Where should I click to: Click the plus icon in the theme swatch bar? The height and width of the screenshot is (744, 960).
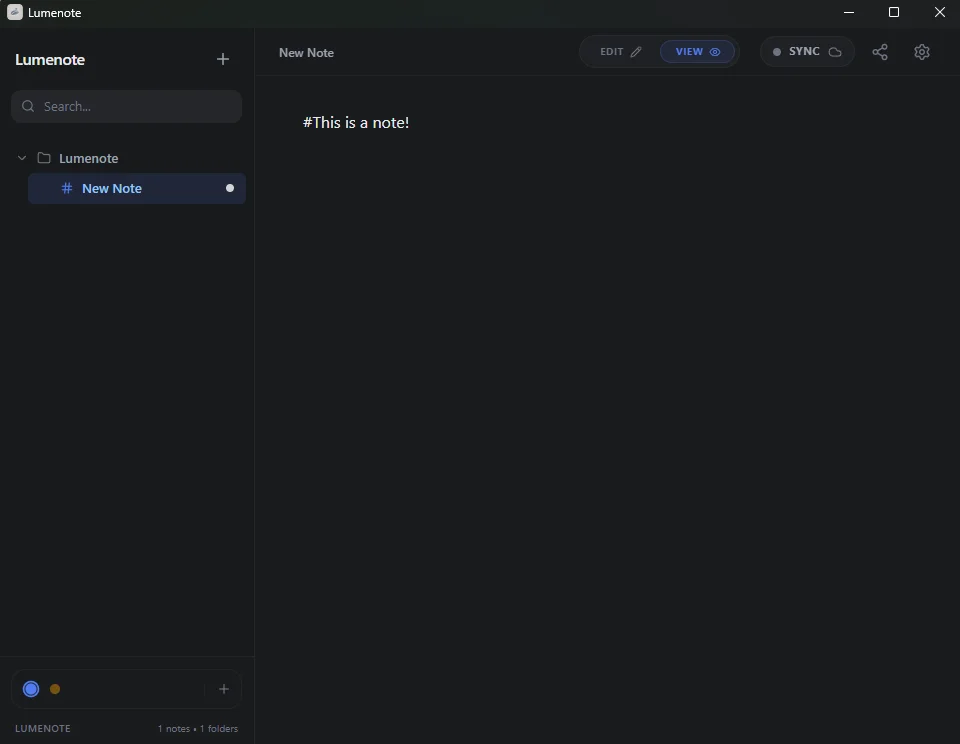[x=223, y=689]
